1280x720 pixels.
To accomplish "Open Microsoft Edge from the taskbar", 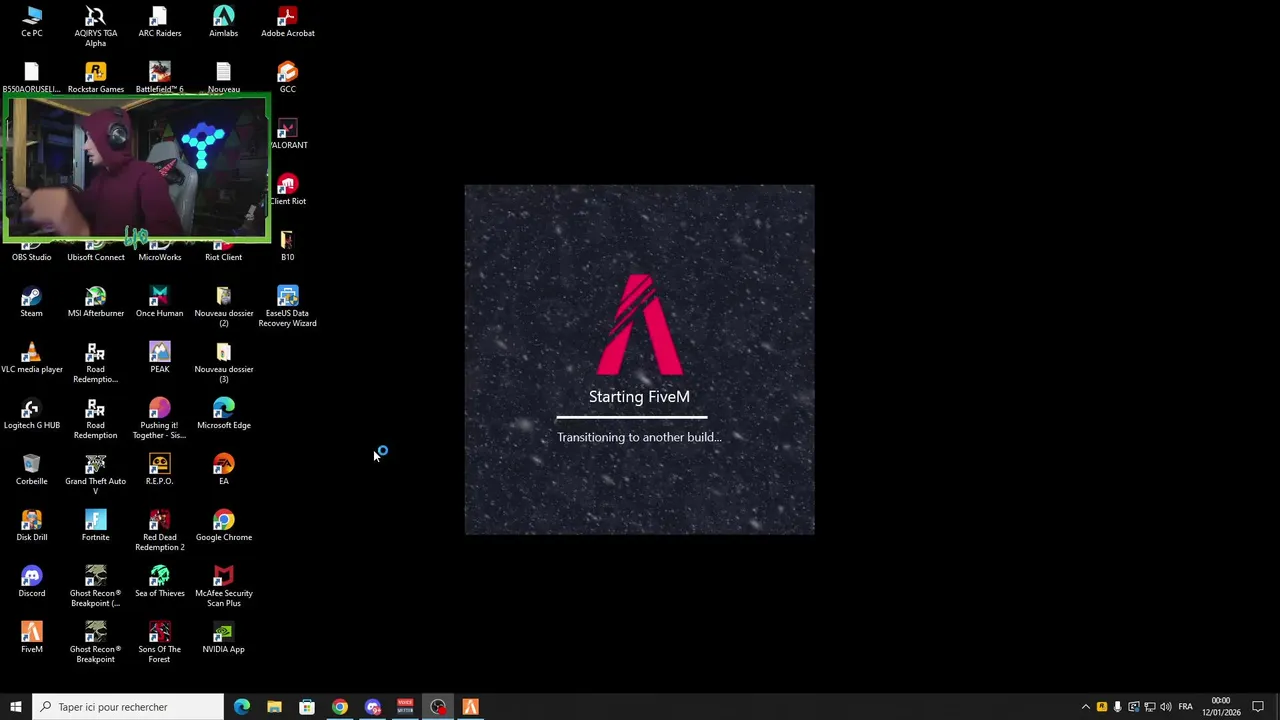I will tap(242, 707).
